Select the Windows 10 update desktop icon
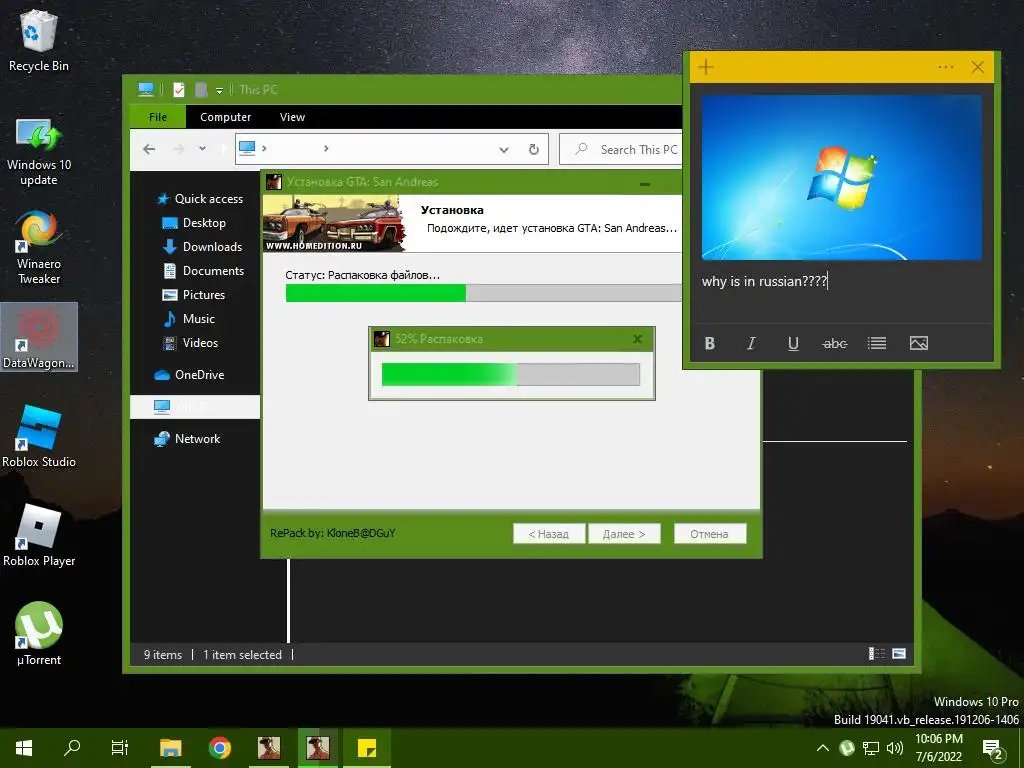 [39, 152]
